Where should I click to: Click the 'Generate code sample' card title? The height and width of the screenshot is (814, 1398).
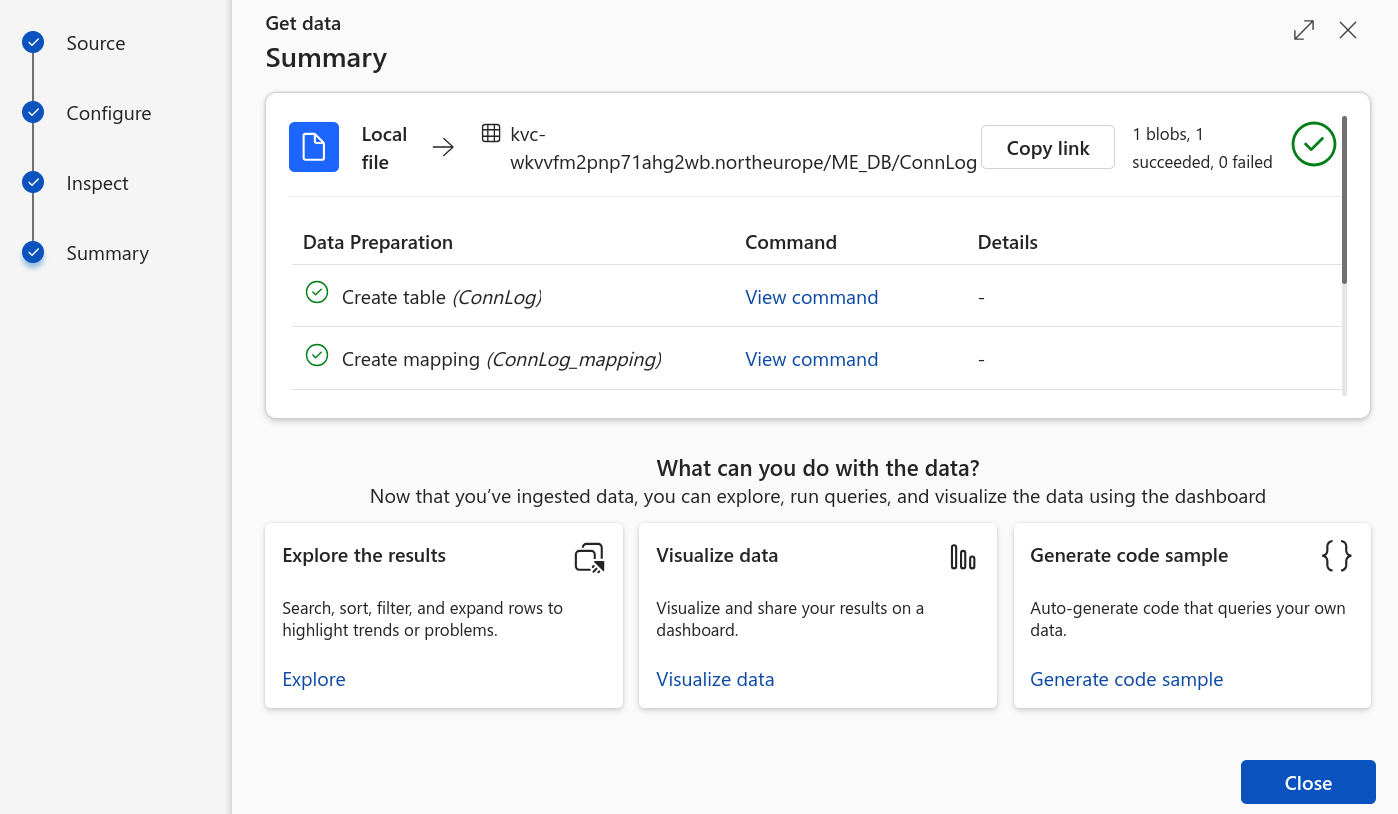1129,555
